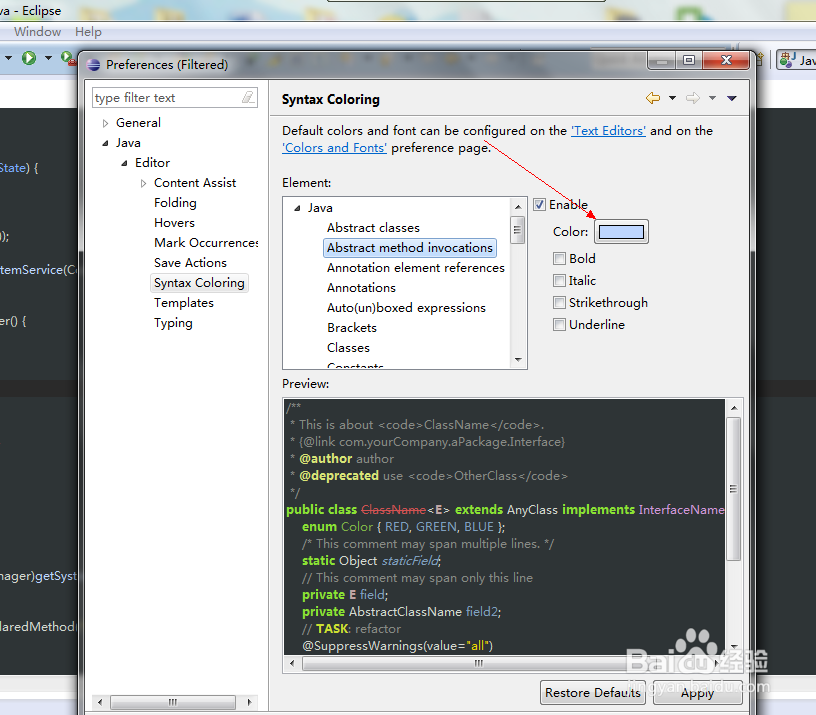Collapse the Editor tree node

click(124, 163)
